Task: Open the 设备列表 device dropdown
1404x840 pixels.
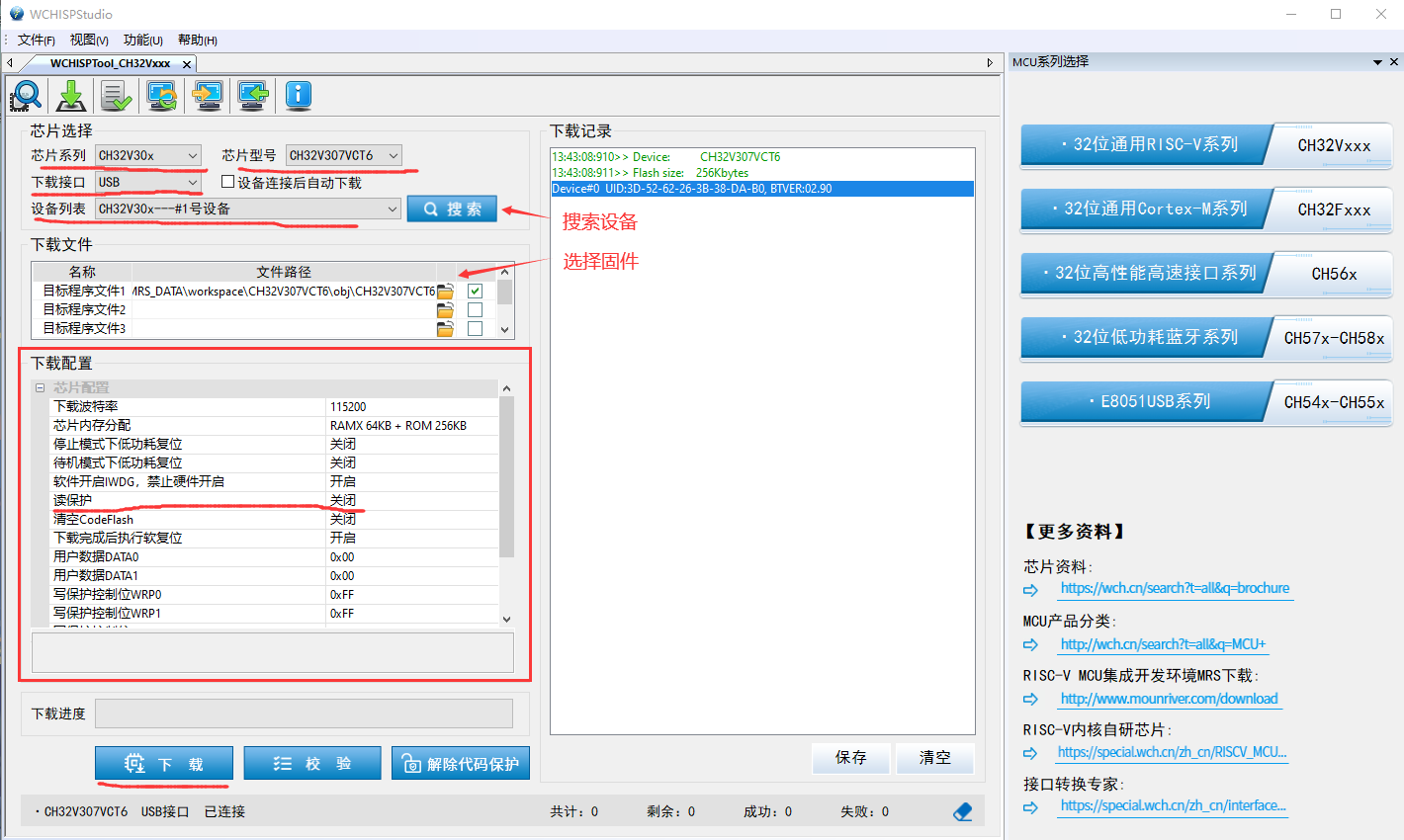Action: (248, 209)
